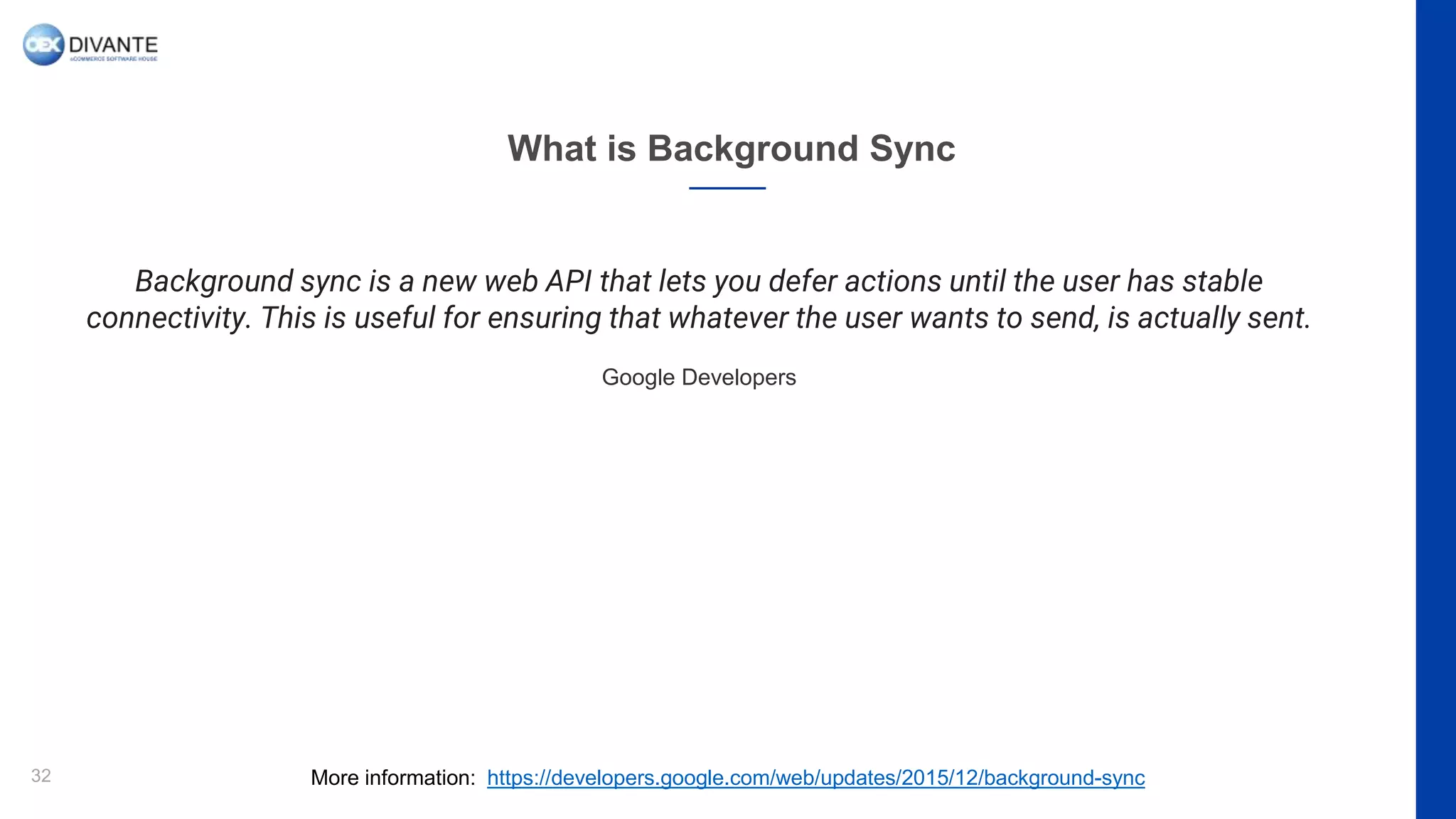
Task: Click 'is actually sent.' ending of quote
Action: click(1209, 318)
